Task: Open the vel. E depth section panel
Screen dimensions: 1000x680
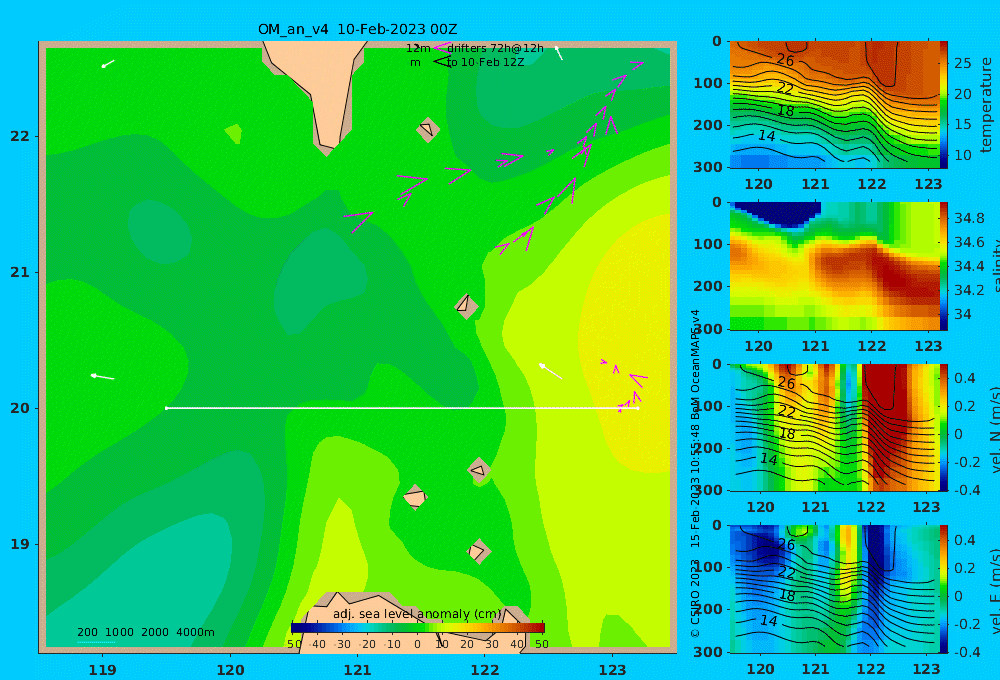Action: coord(834,589)
